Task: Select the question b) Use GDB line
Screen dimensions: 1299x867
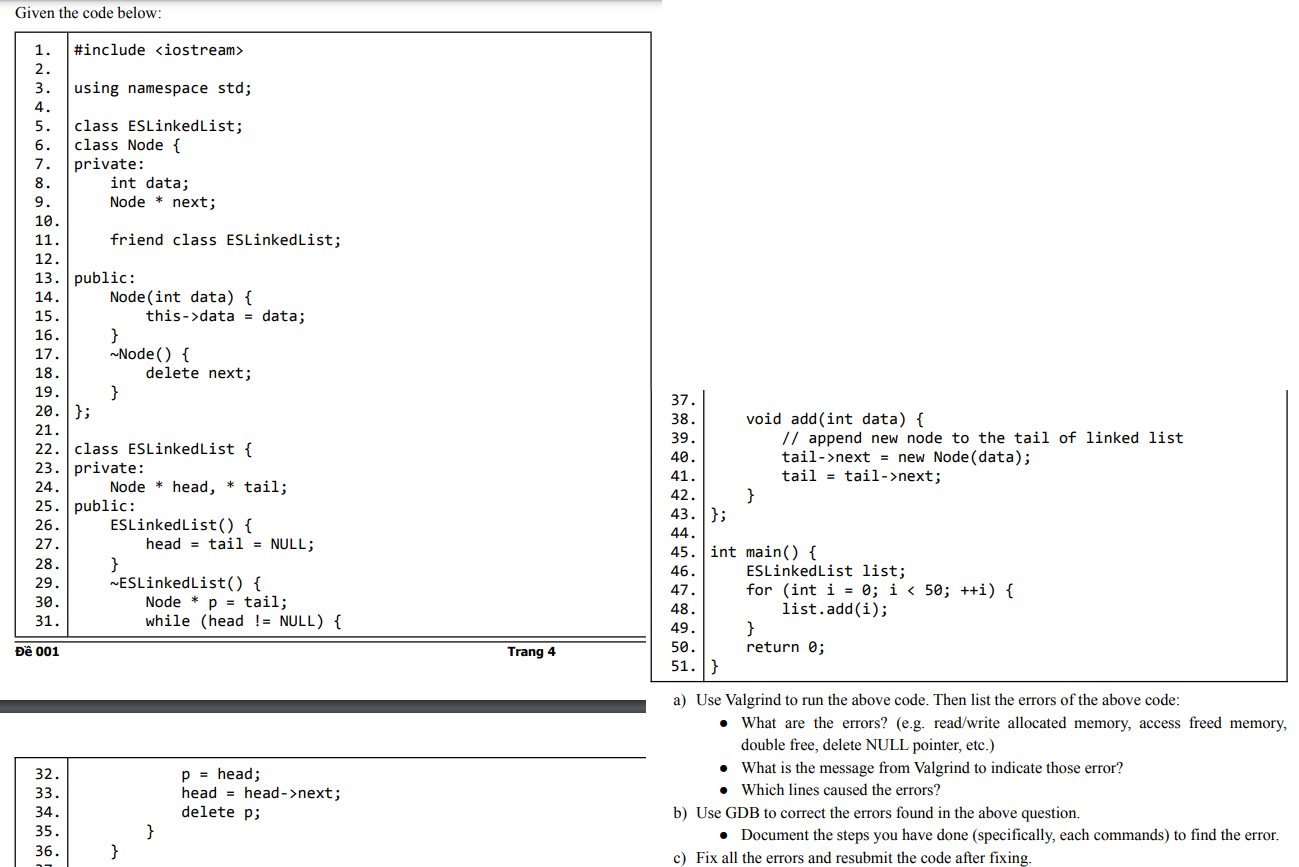Action: [880, 812]
